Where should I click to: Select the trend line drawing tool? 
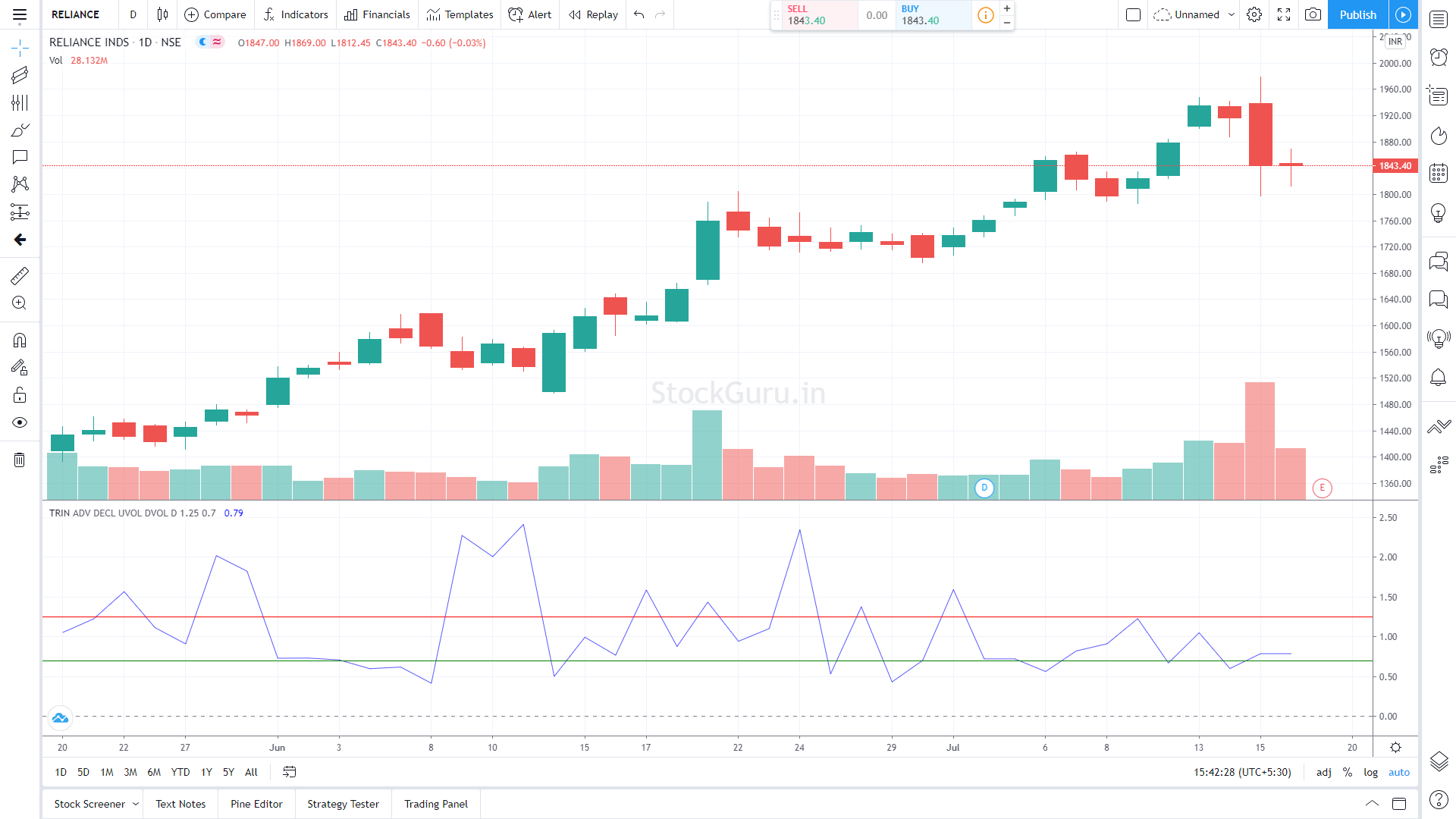(20, 75)
